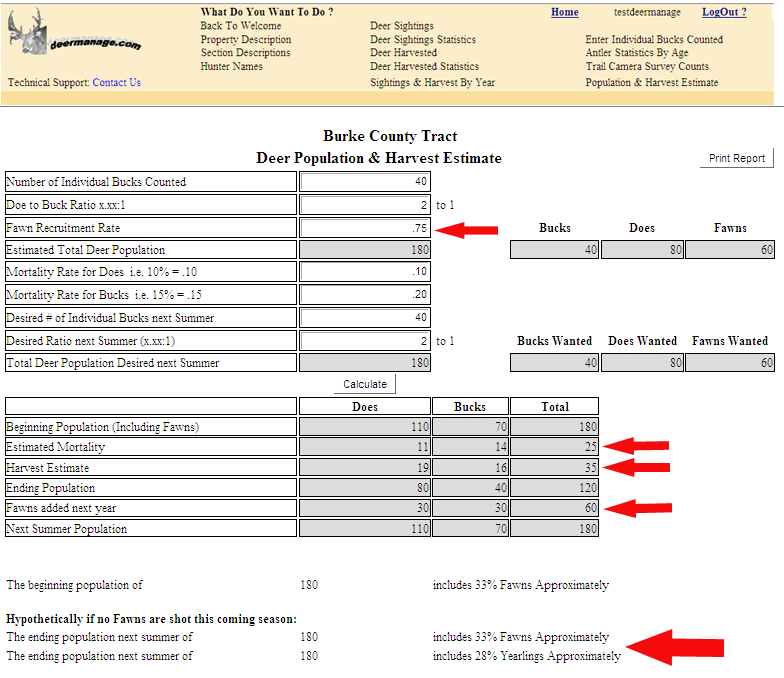Focus the Fawn Recruitment Rate field
Screen dimensions: 784x678
point(365,228)
